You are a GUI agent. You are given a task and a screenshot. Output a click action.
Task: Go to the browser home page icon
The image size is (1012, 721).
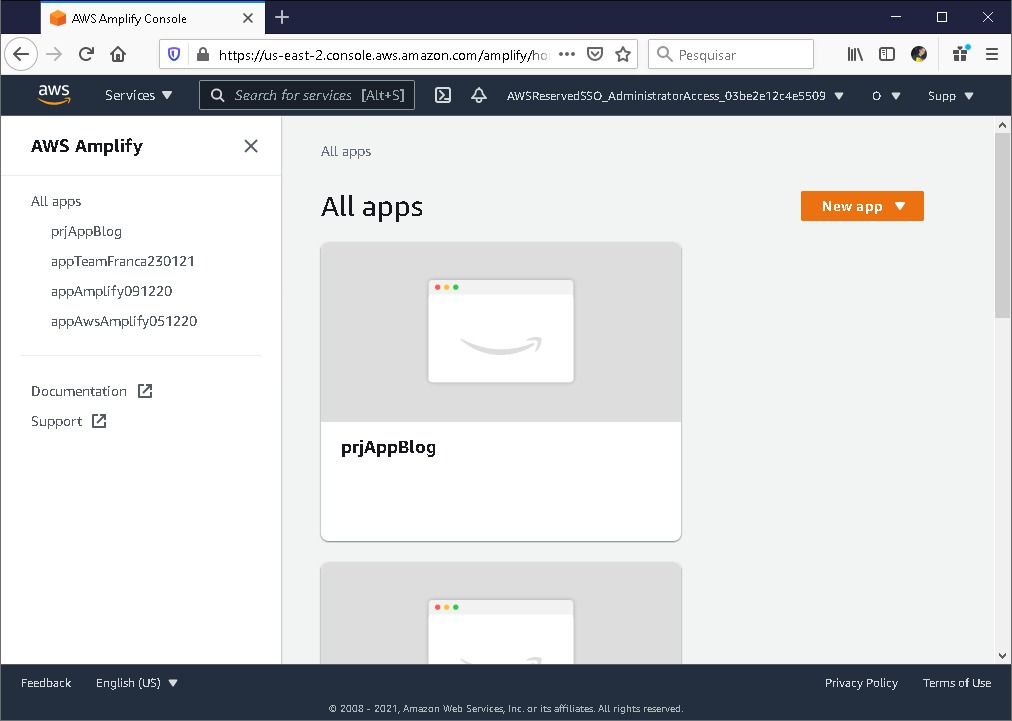point(118,54)
